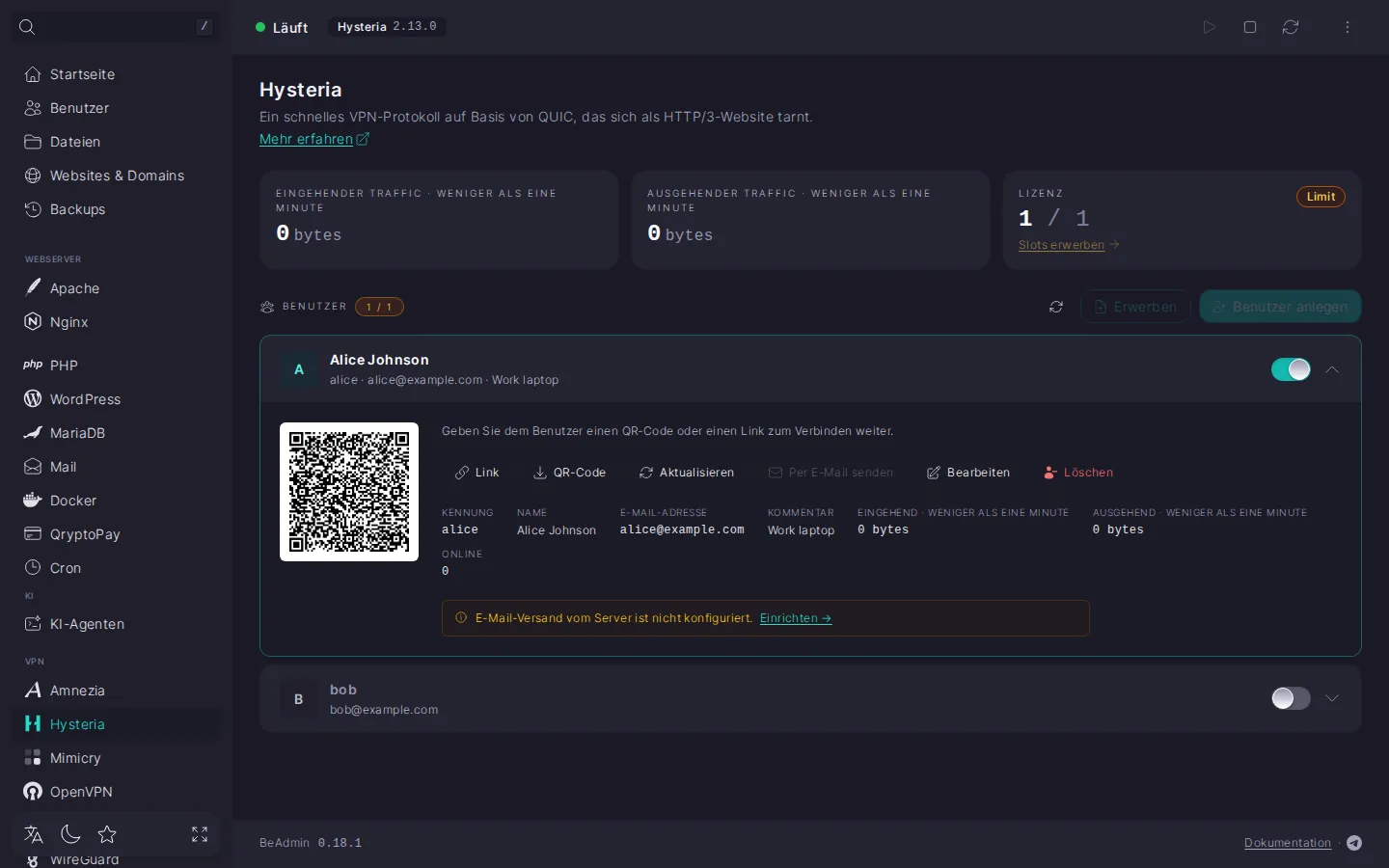Open Benutzer in the sidebar
Viewport: 1389px width, 868px height.
click(x=116, y=108)
